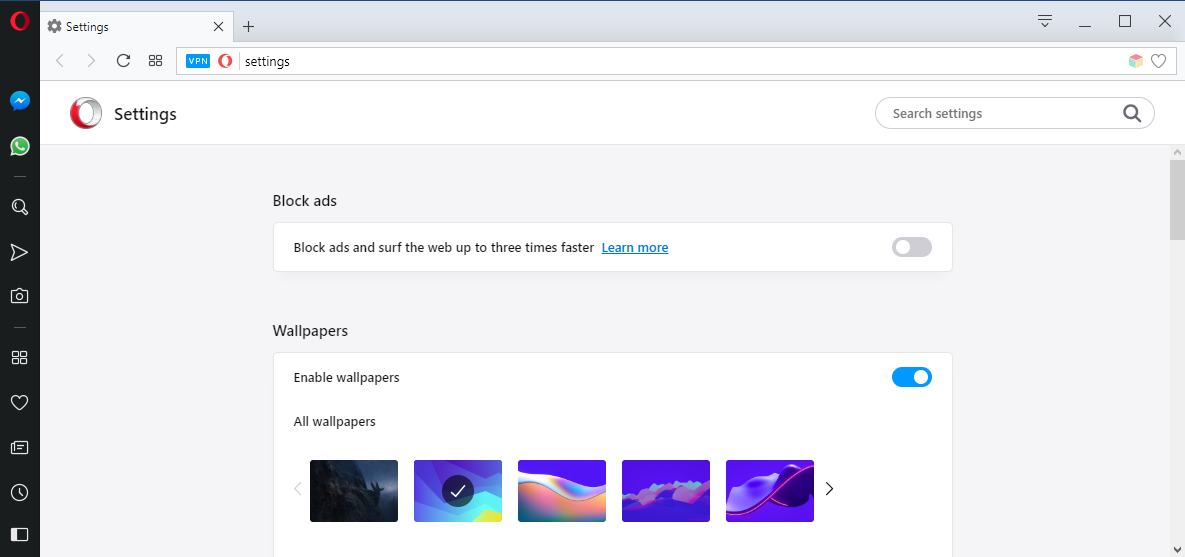
Task: Open the cube extension icon in address bar
Action: tap(1136, 61)
